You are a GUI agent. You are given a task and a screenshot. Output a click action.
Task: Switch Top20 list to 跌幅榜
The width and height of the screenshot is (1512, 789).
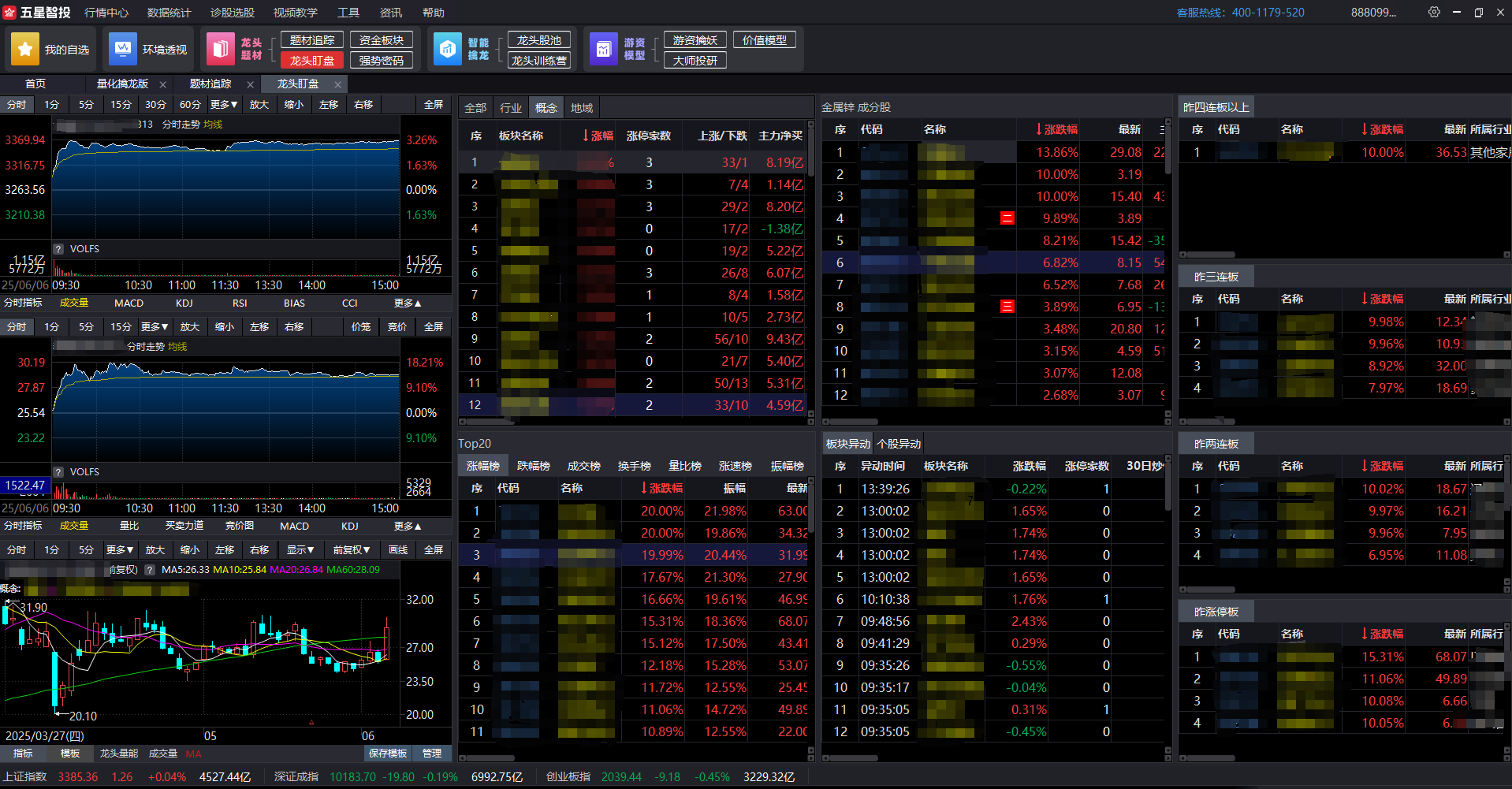pyautogui.click(x=534, y=466)
